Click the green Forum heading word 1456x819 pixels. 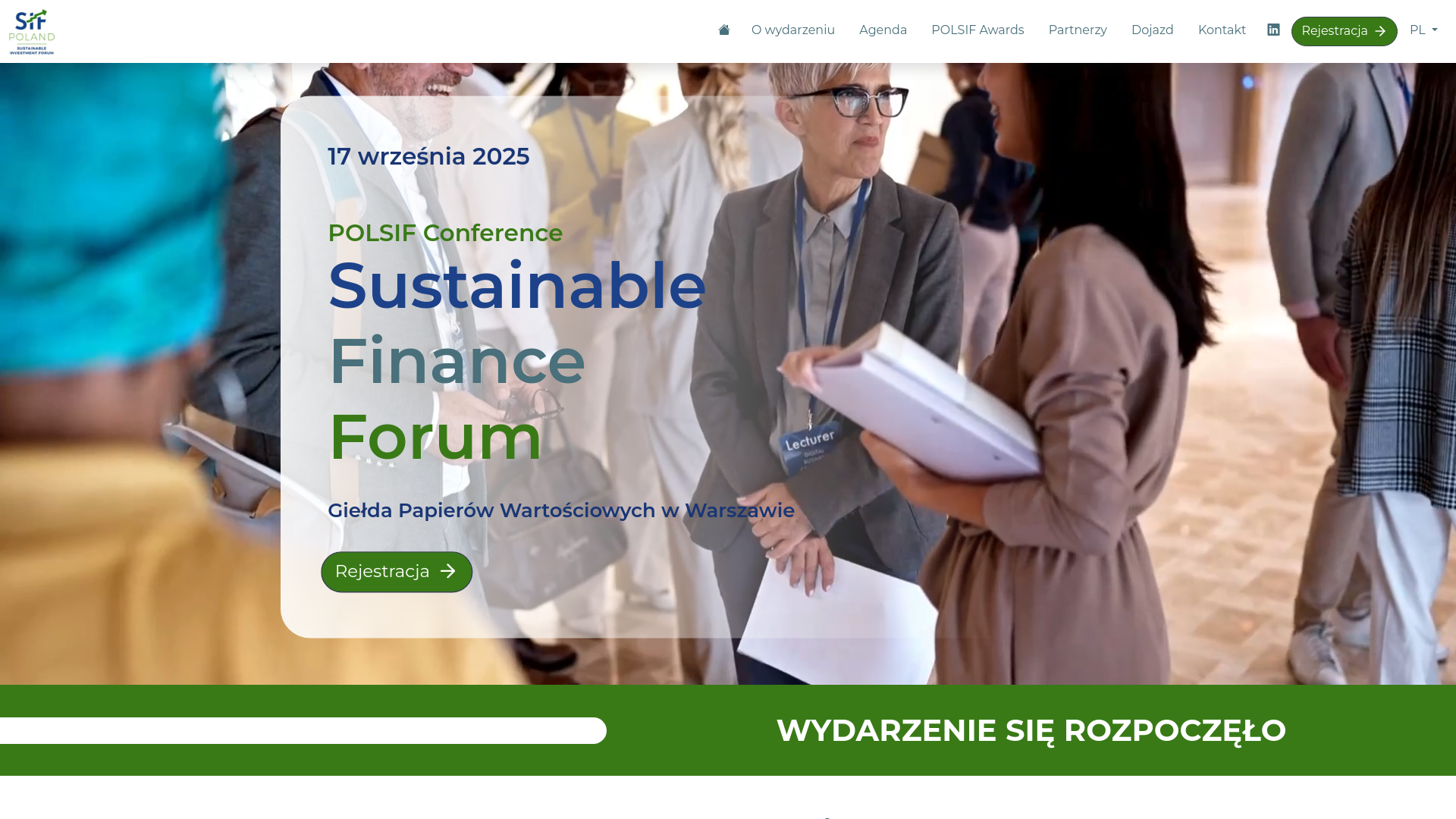[435, 437]
